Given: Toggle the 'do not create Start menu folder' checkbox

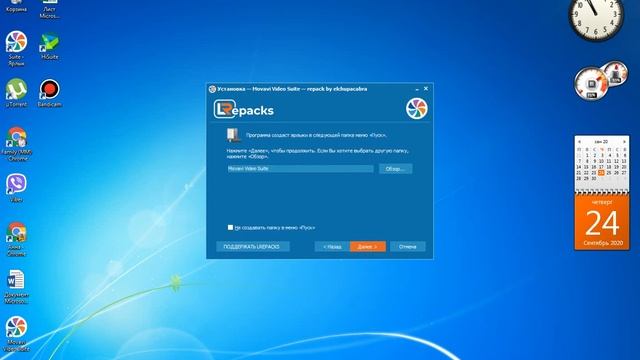Looking at the screenshot, I should [230, 227].
